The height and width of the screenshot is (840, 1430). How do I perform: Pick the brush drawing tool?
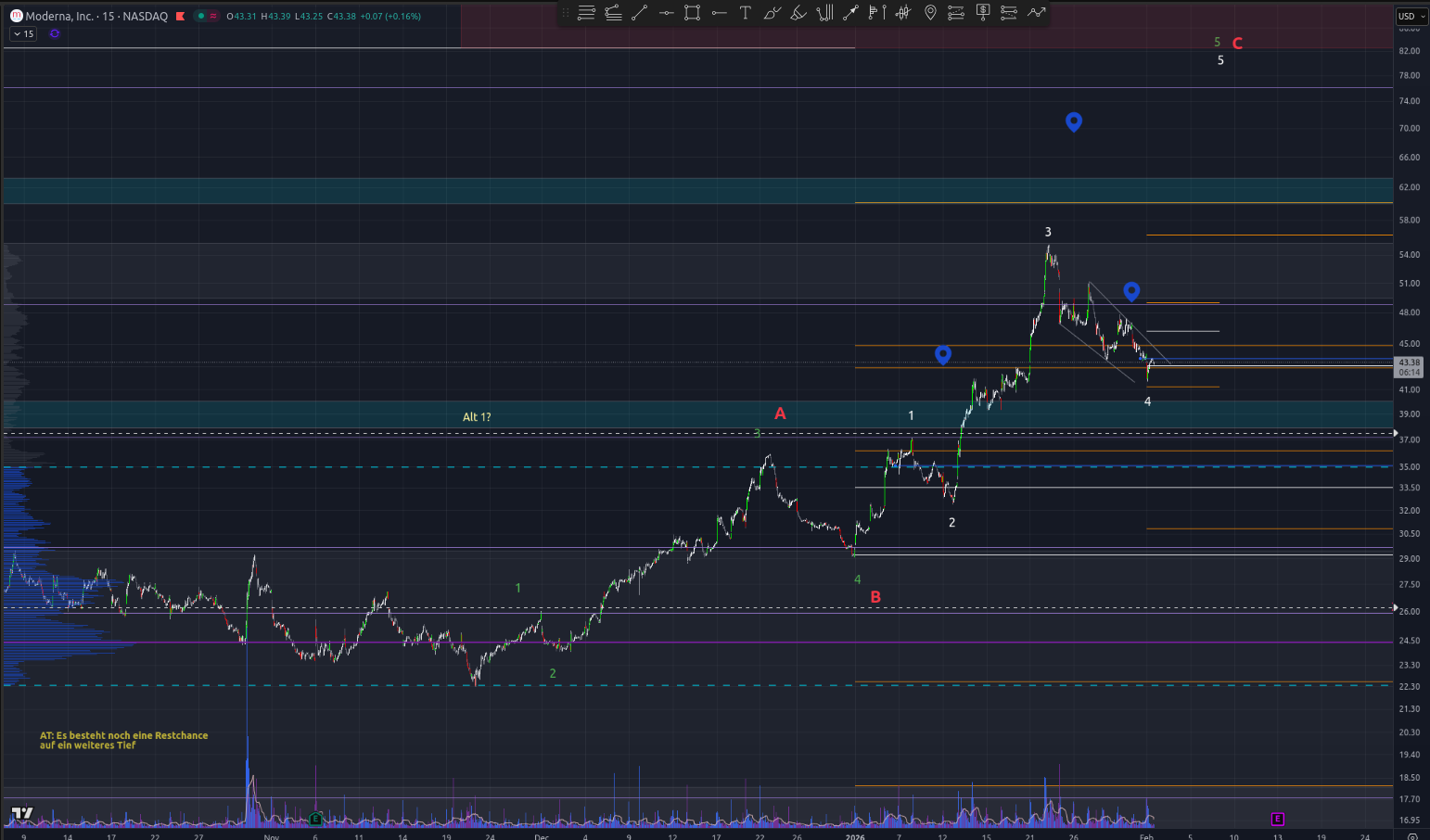point(772,13)
